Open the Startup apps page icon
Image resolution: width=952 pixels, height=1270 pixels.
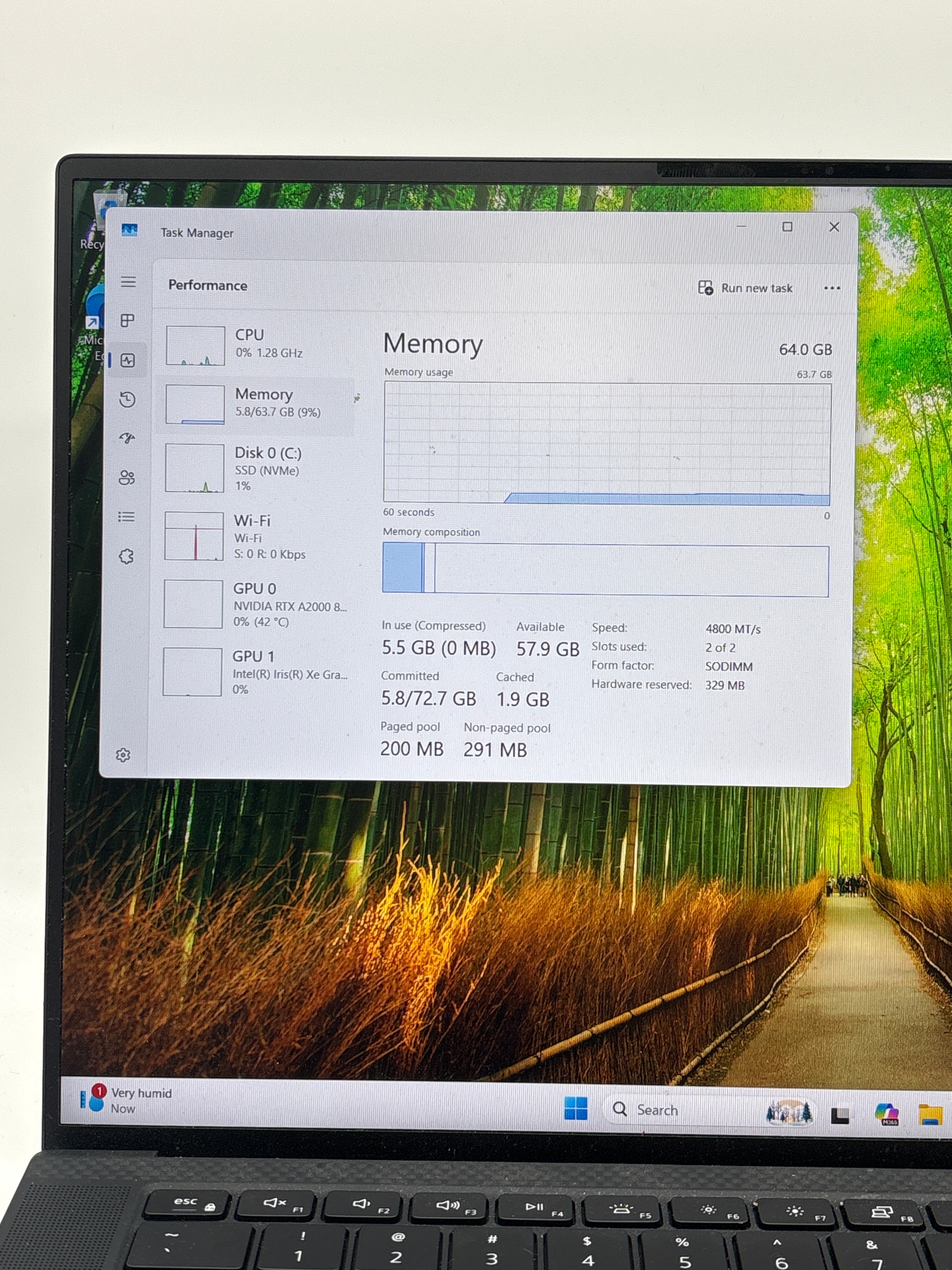(127, 439)
